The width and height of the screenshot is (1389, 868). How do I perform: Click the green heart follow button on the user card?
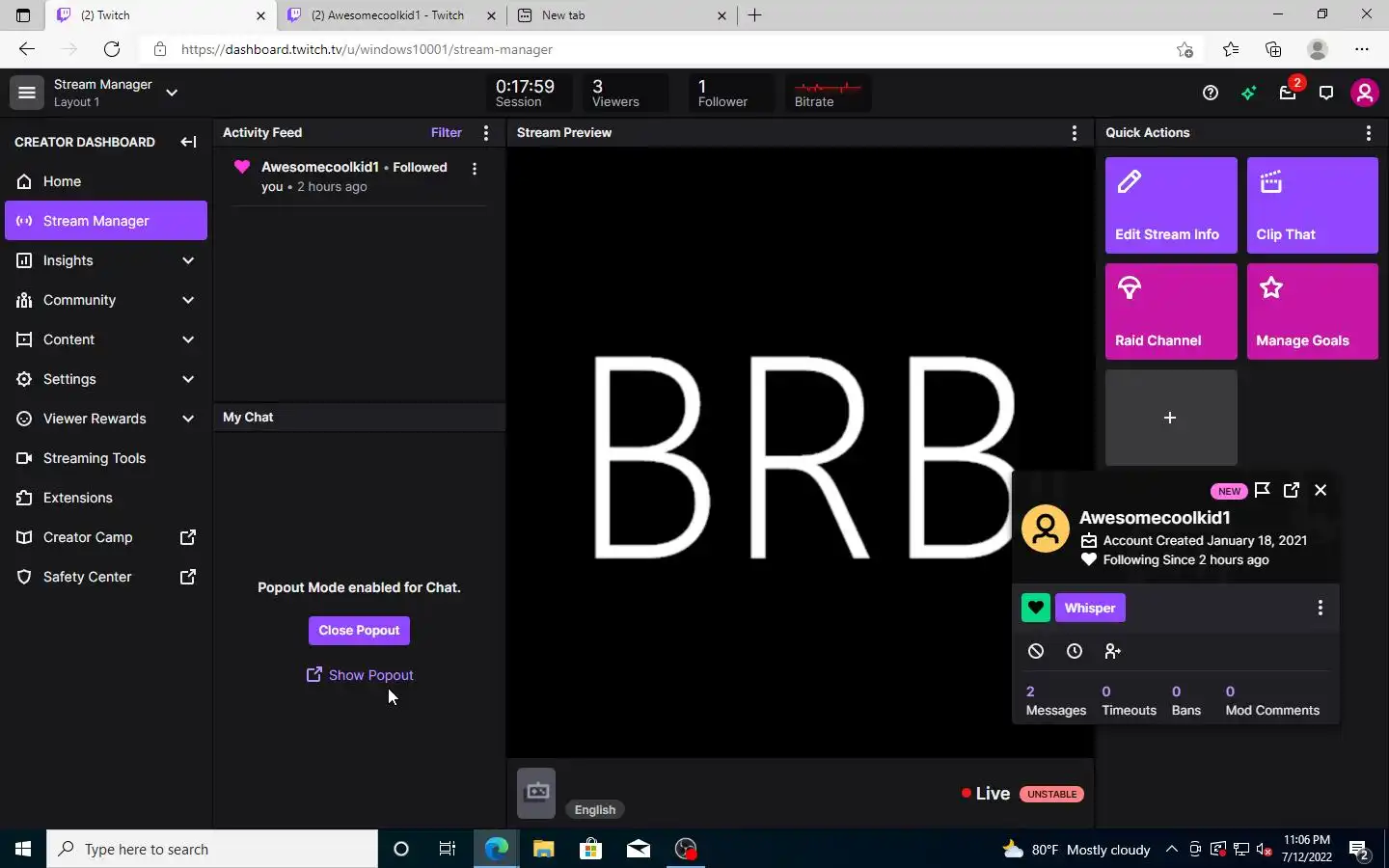pyautogui.click(x=1036, y=608)
